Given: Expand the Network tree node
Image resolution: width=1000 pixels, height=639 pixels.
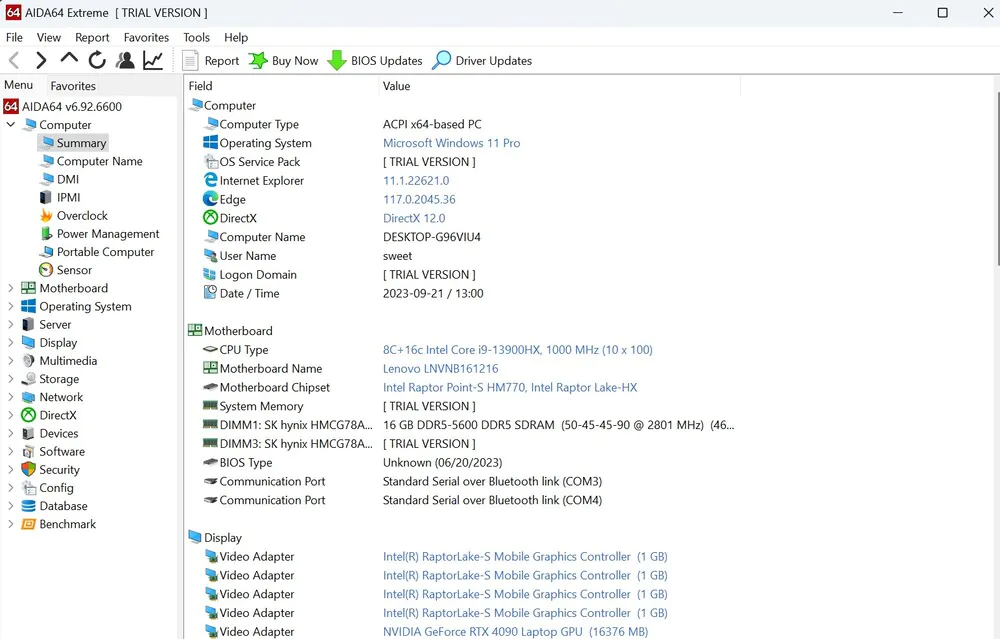Looking at the screenshot, I should [10, 397].
